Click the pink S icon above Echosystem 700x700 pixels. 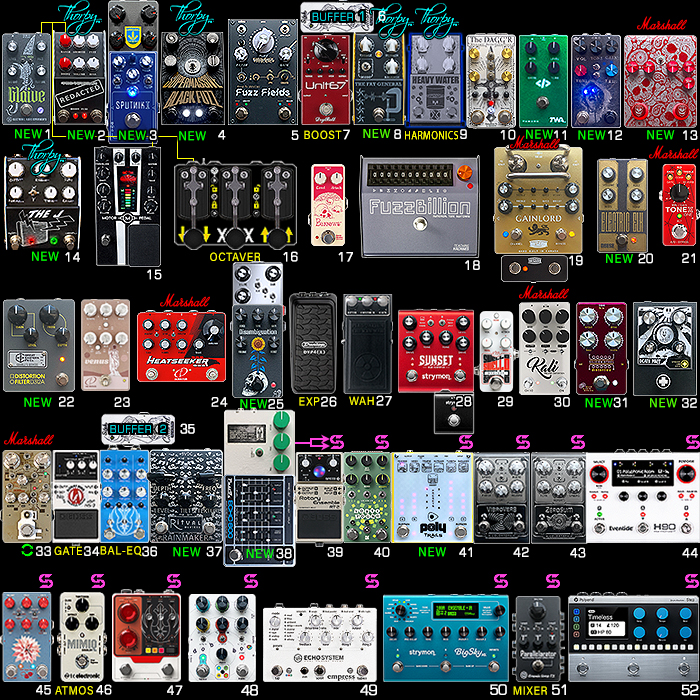[x=372, y=581]
